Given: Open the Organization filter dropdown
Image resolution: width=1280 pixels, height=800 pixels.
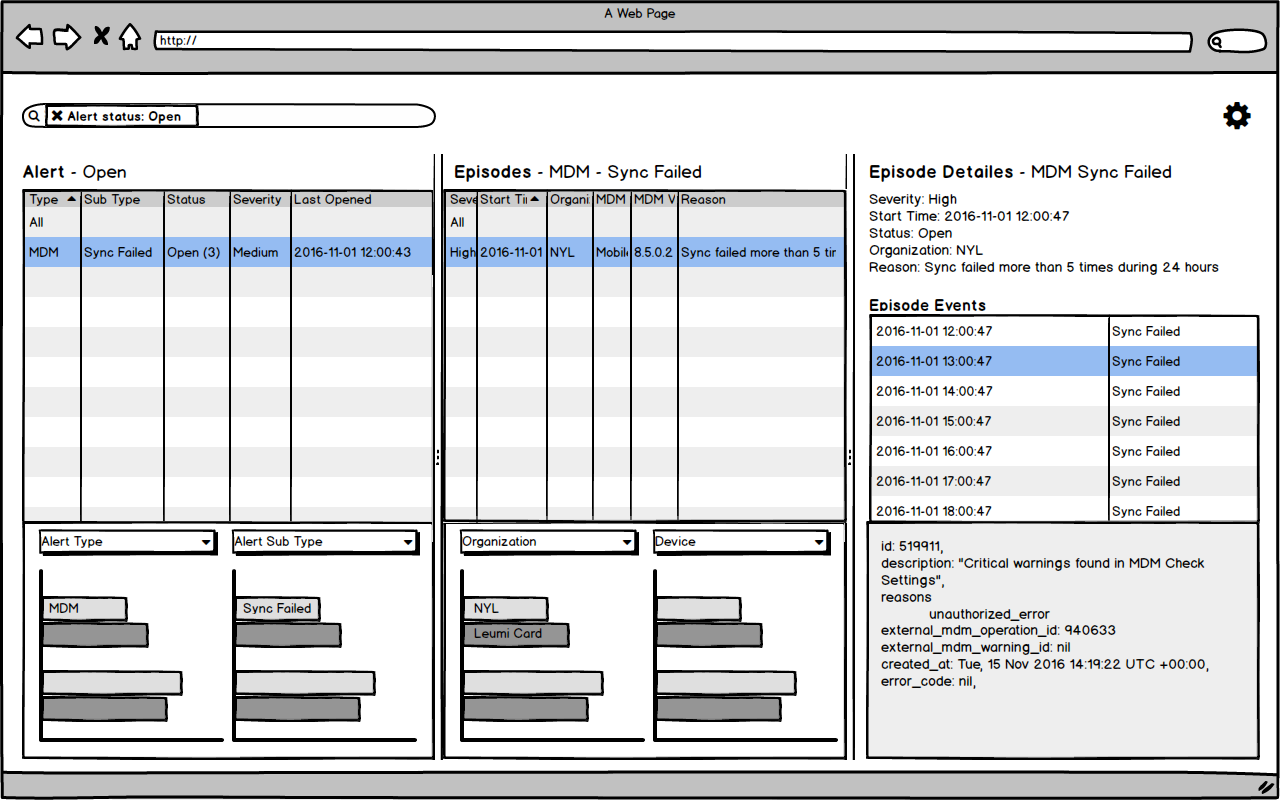Looking at the screenshot, I should 548,541.
